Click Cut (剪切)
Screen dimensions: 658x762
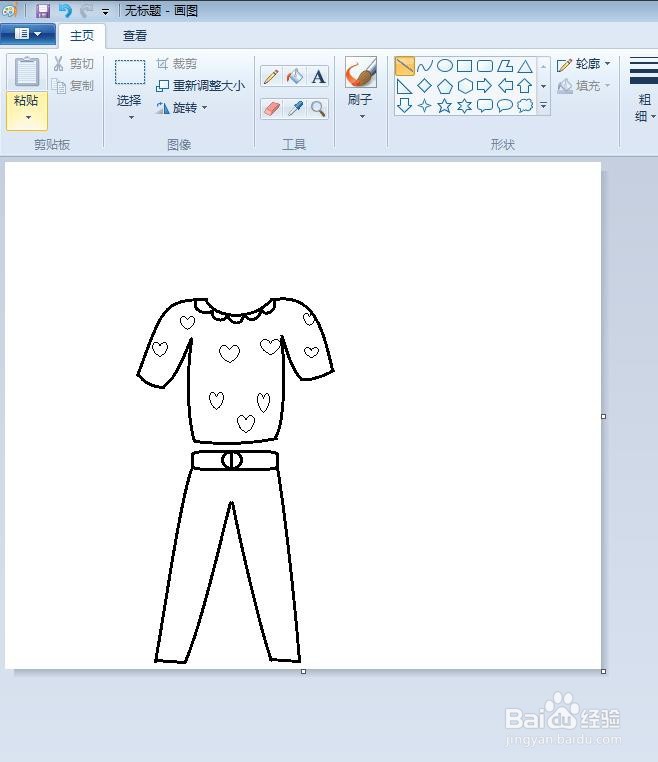(73, 64)
